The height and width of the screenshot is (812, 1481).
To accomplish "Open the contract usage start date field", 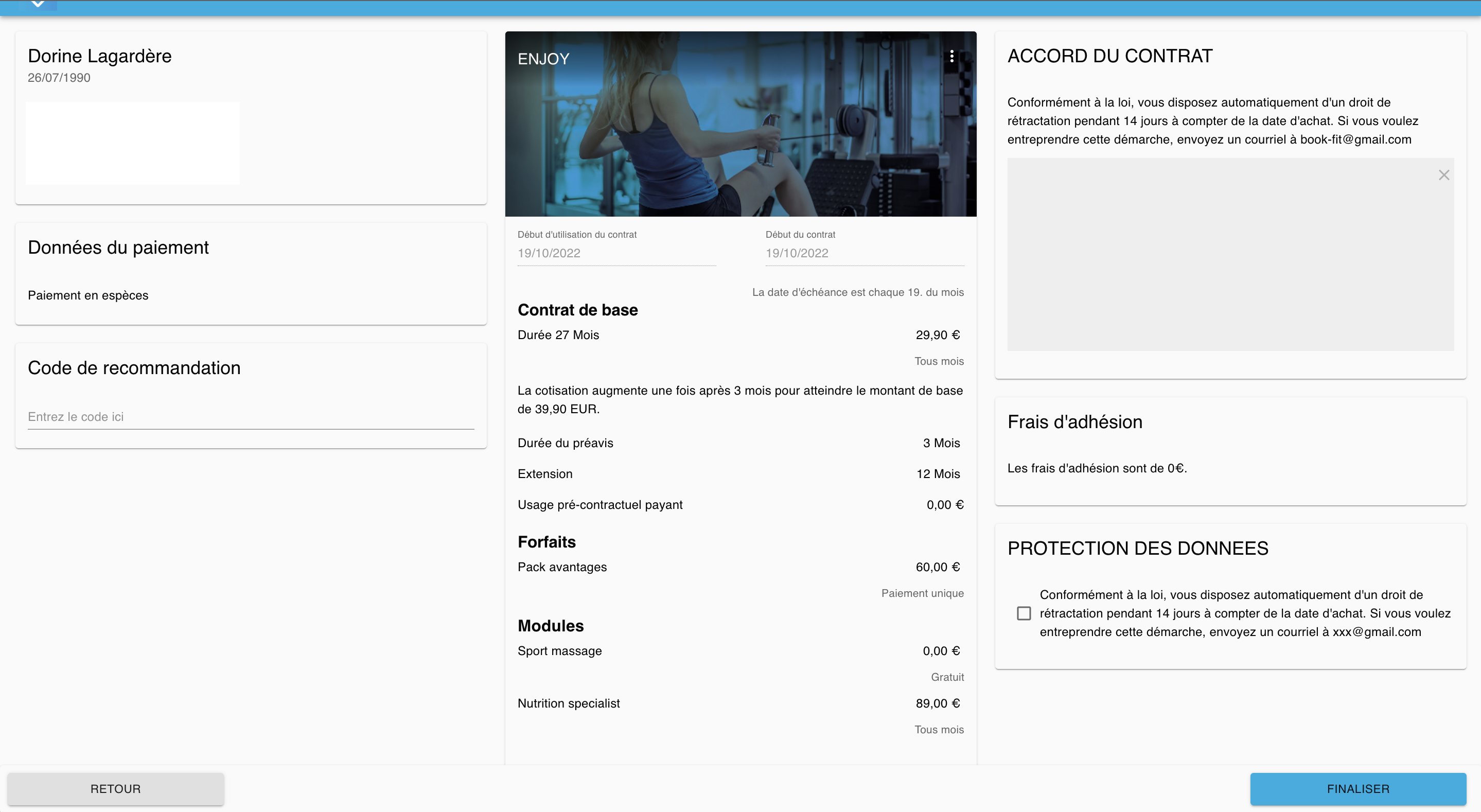I will 616,253.
